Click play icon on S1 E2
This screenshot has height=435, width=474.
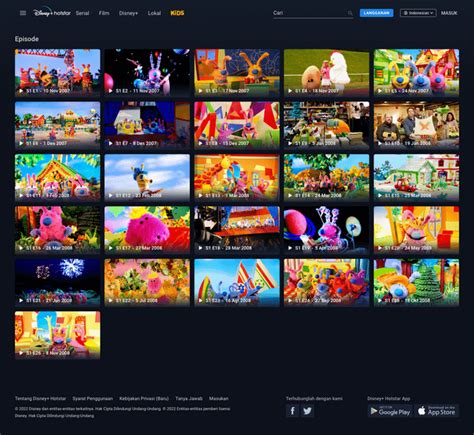tap(110, 91)
